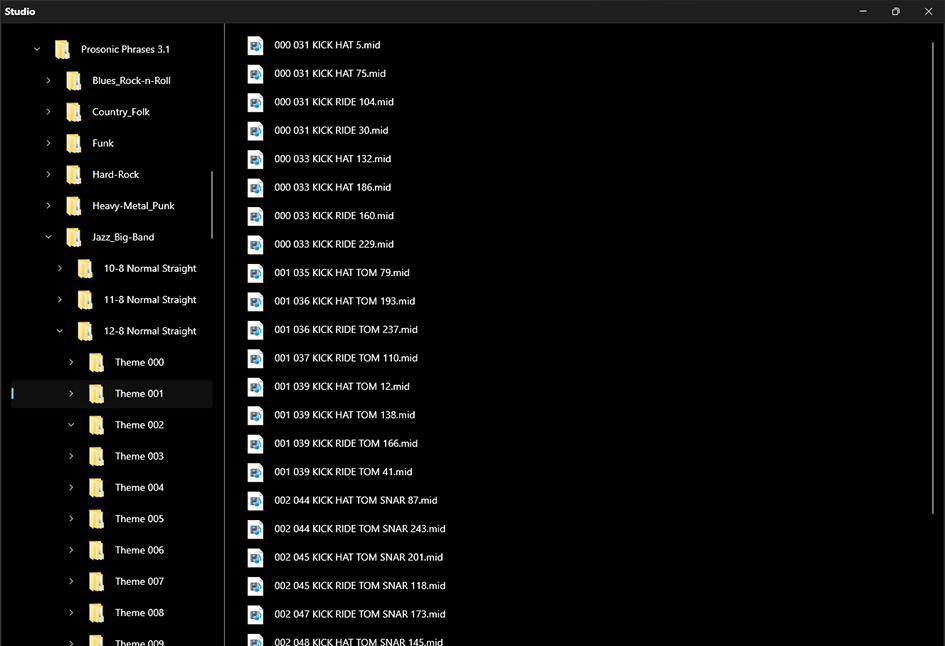Collapse the Jazz_Big-Band folder
Viewport: 945px width, 646px height.
[48, 237]
